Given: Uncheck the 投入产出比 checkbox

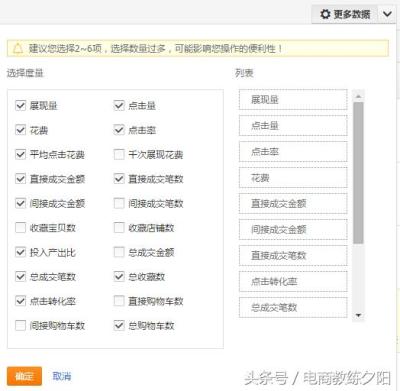Looking at the screenshot, I should (x=21, y=252).
